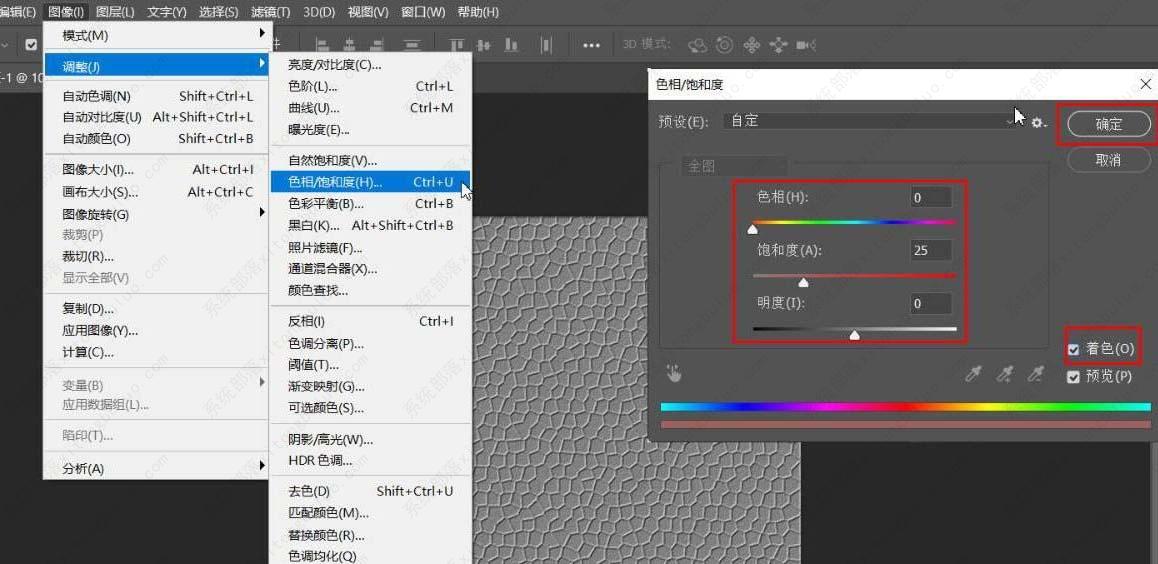The height and width of the screenshot is (564, 1158).
Task: Uncheck the 预览(P) preview checkbox
Action: (1074, 377)
